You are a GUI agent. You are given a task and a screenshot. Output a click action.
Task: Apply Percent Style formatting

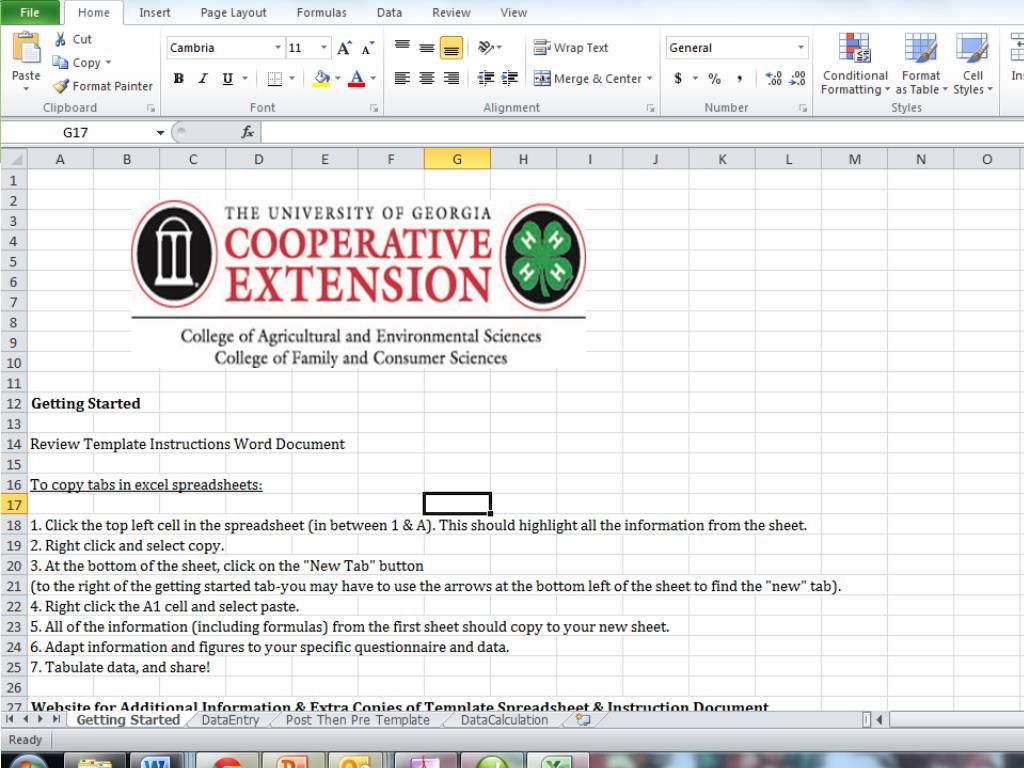click(x=714, y=78)
